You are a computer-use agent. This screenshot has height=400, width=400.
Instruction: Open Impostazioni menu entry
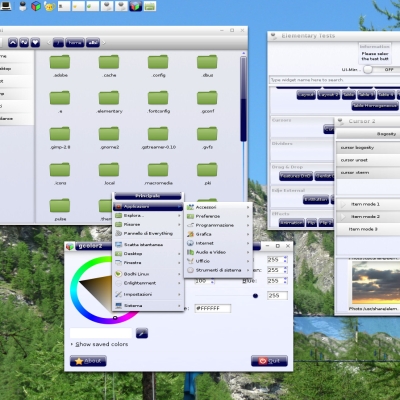point(148,294)
